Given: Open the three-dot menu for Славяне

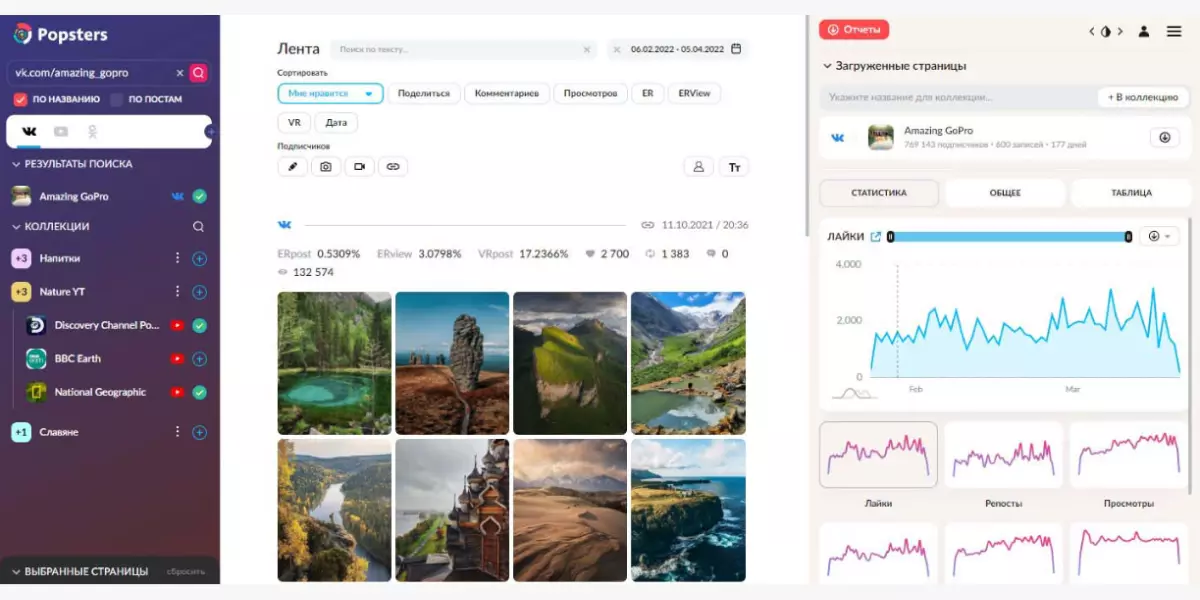Looking at the screenshot, I should coord(178,432).
